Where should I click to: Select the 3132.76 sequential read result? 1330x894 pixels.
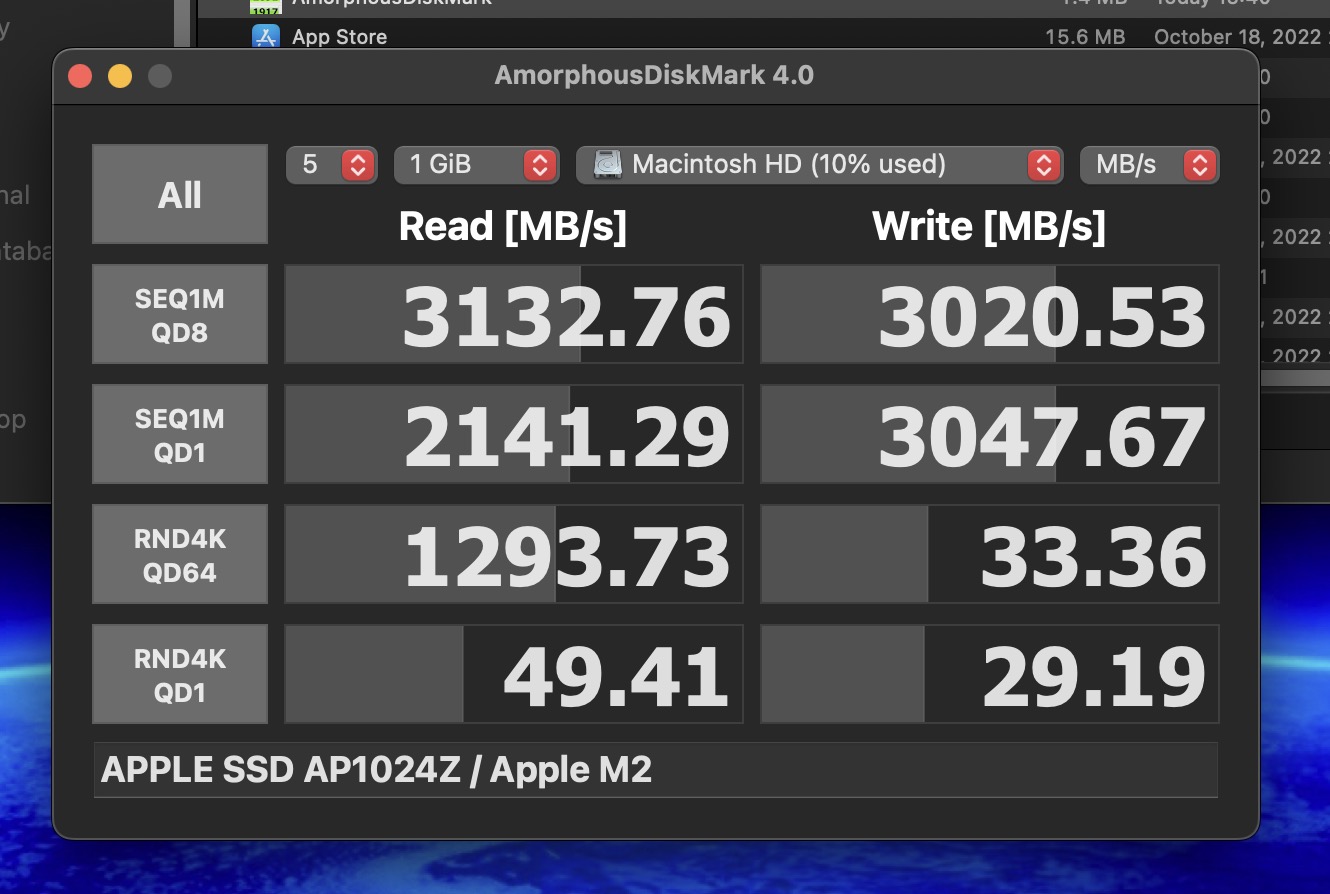point(514,314)
